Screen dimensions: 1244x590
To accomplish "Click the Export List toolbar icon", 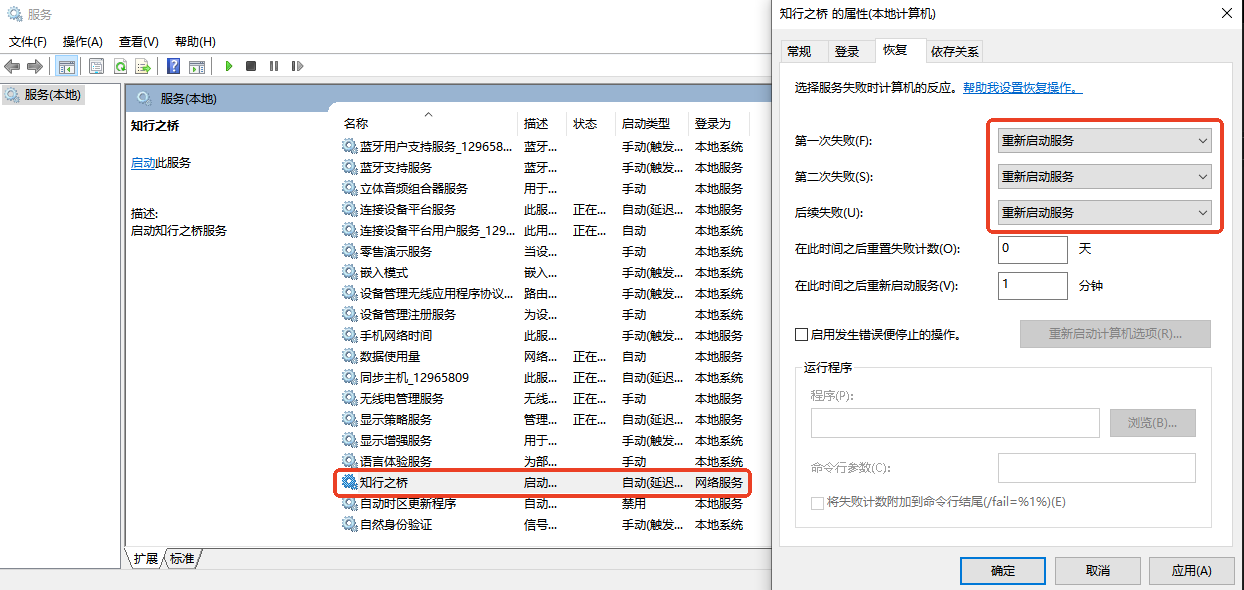I will click(143, 66).
